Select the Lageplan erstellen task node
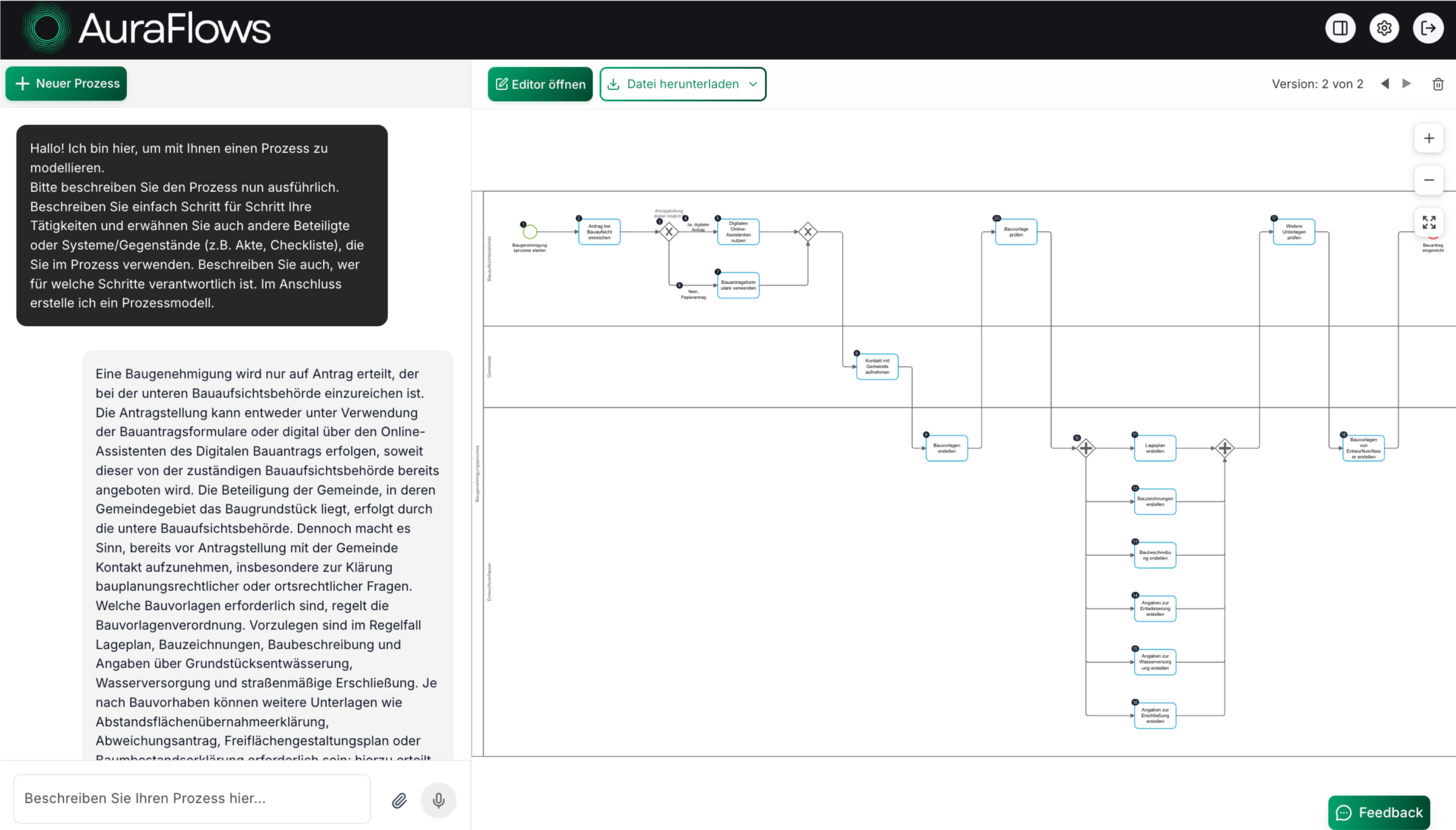1456x830 pixels. tap(1155, 448)
